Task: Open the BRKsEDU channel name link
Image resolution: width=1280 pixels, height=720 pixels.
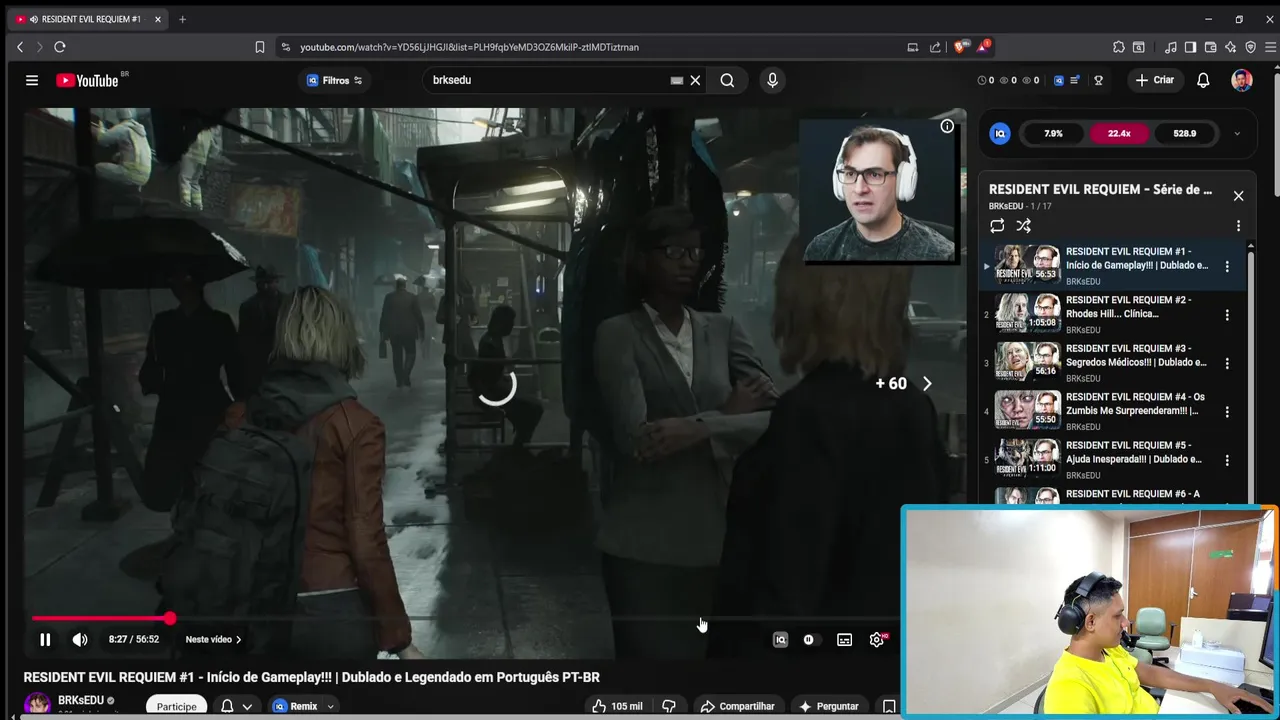Action: tap(81, 700)
